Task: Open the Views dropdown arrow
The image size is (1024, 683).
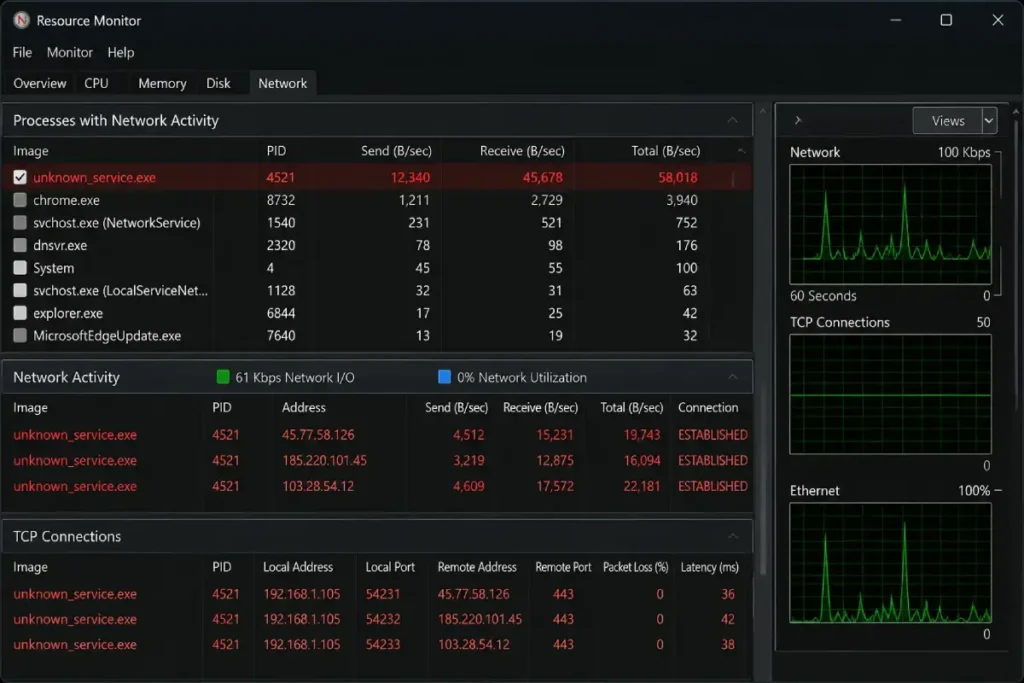Action: click(x=989, y=121)
